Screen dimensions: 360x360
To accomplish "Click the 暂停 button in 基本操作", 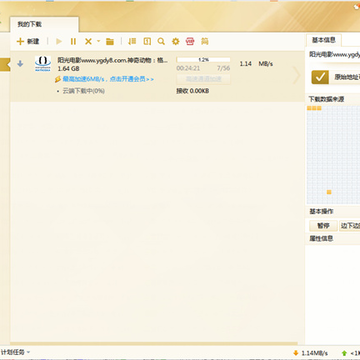I will pyautogui.click(x=323, y=226).
